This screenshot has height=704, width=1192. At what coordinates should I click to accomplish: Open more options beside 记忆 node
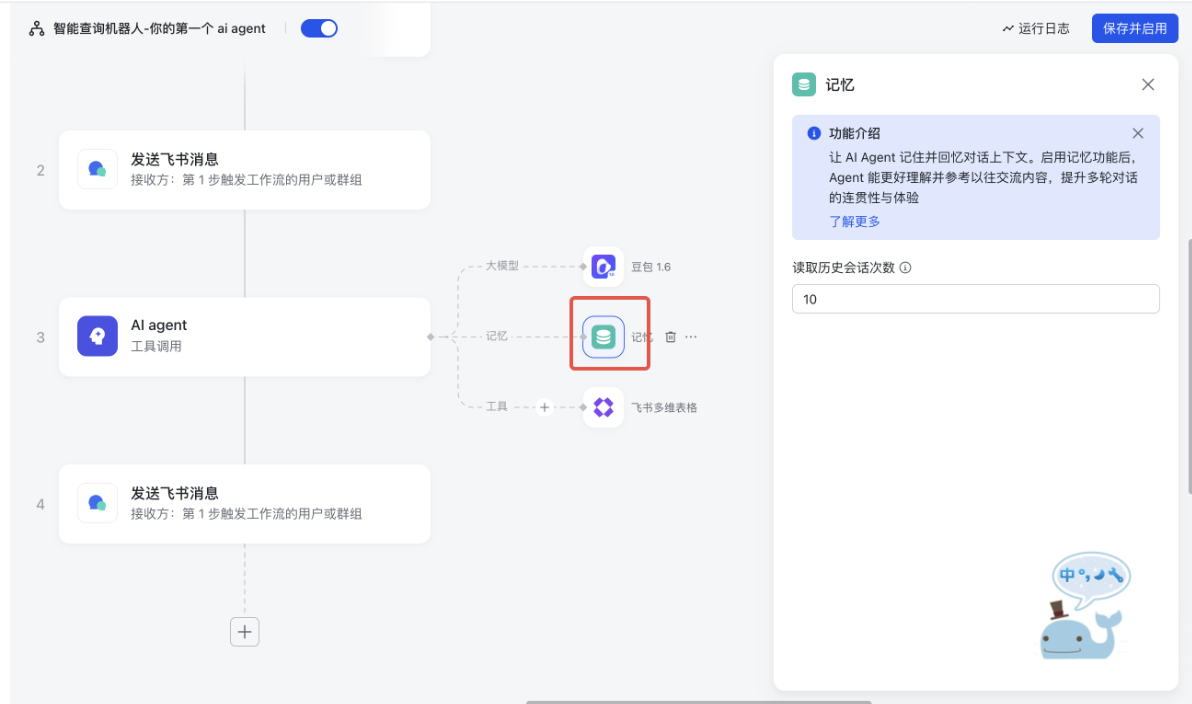[691, 337]
